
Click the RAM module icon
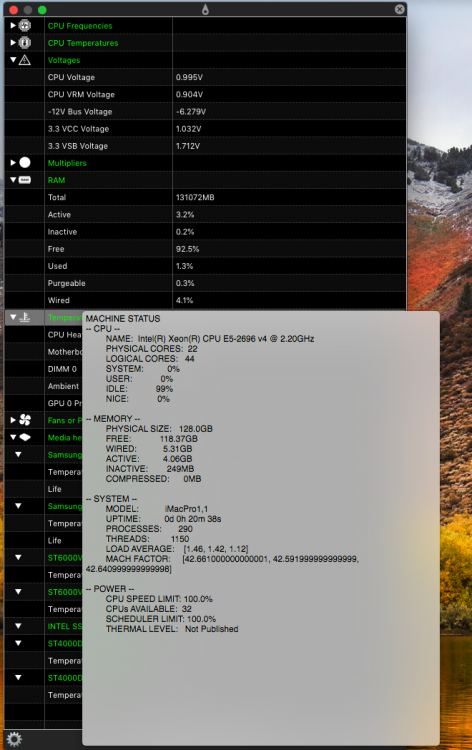point(25,180)
